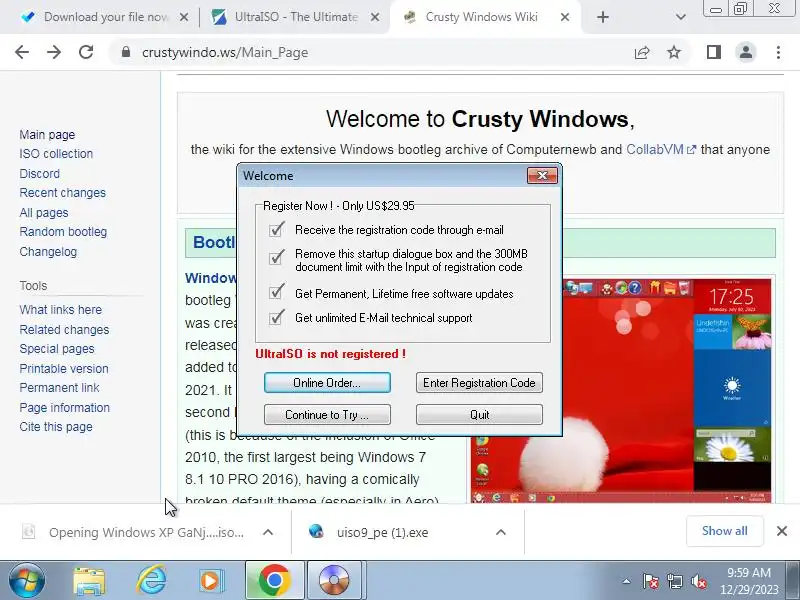Image resolution: width=800 pixels, height=600 pixels.
Task: Open Permanent link tool link
Action: point(59,388)
